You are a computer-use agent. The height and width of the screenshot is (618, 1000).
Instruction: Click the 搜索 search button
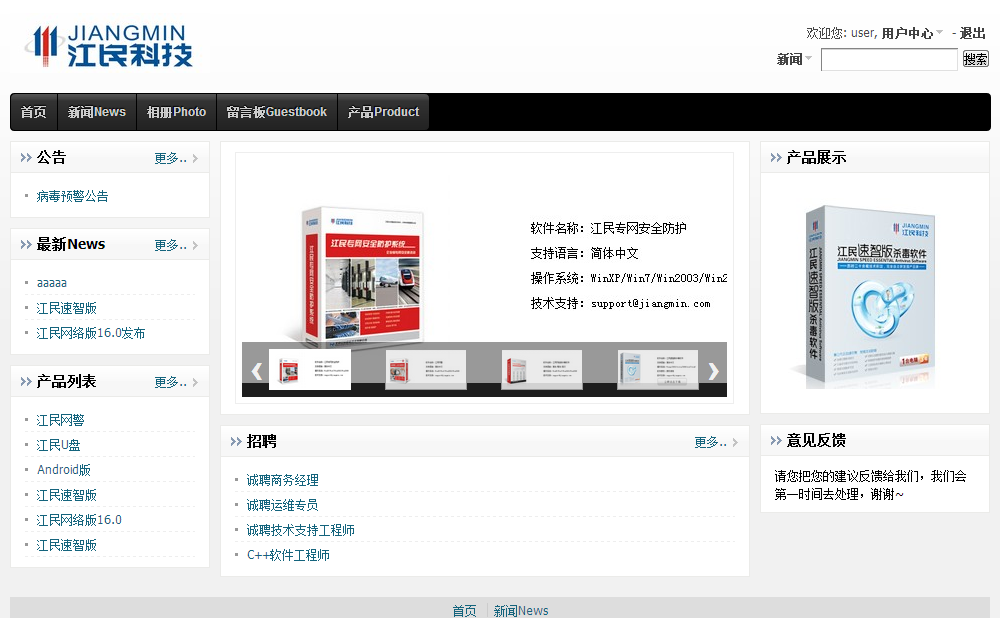pos(975,59)
